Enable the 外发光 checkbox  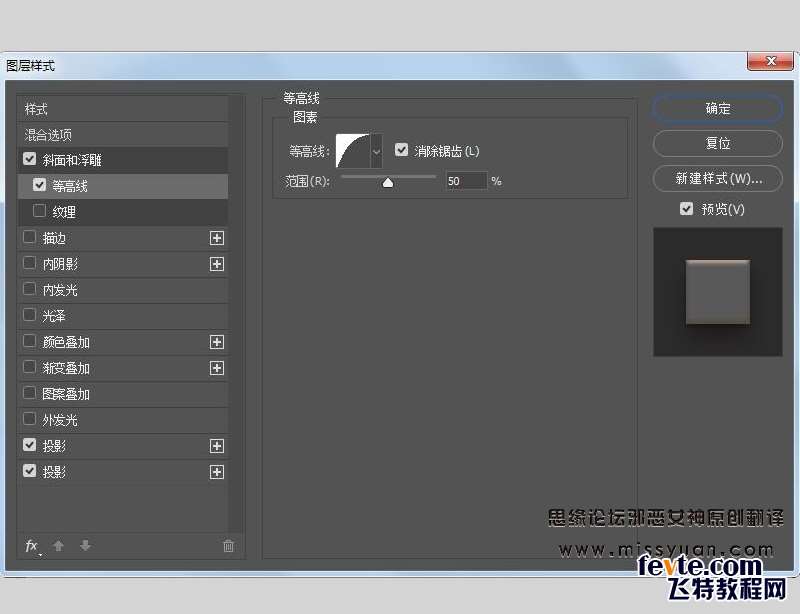pos(30,419)
